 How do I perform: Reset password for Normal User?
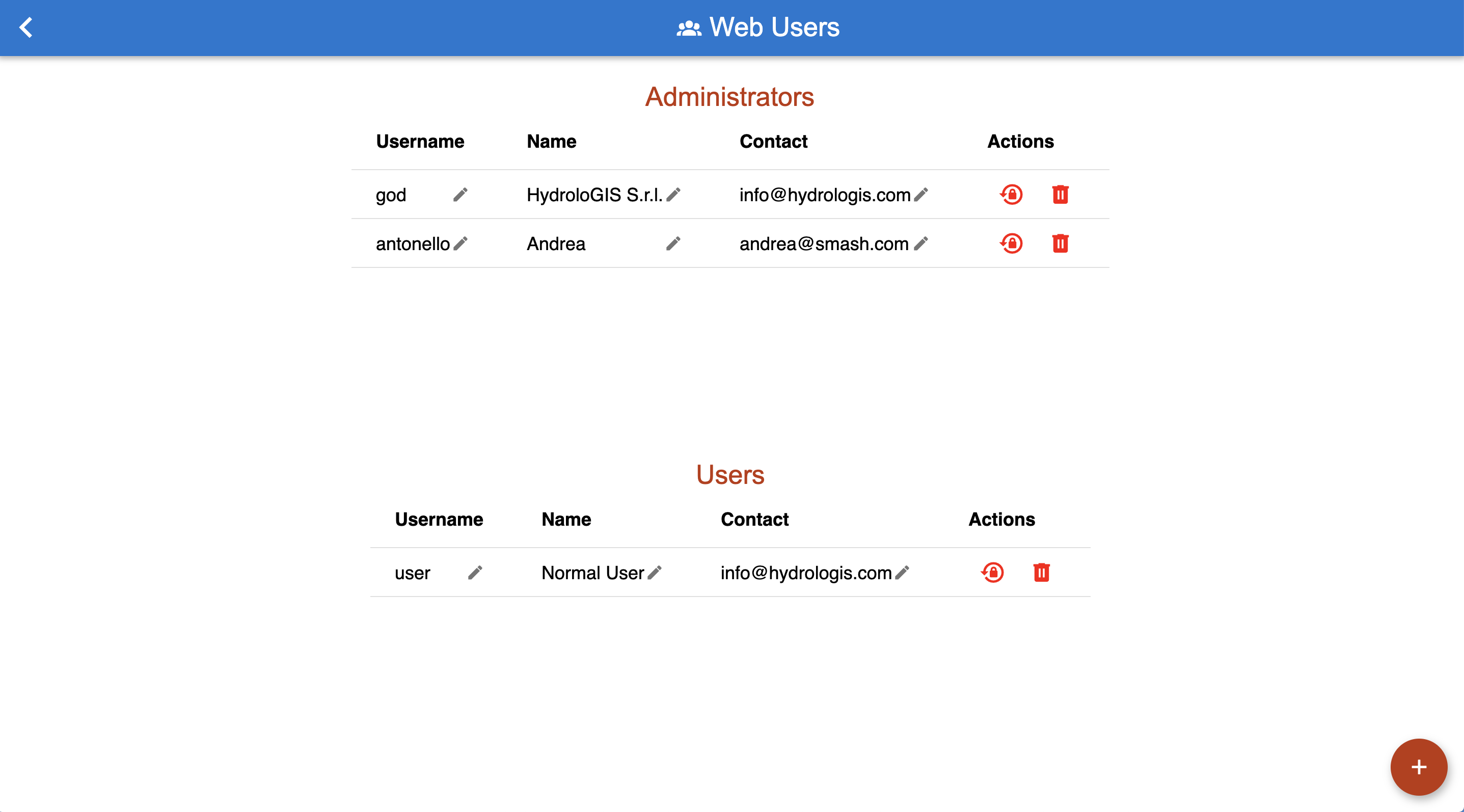coord(992,573)
